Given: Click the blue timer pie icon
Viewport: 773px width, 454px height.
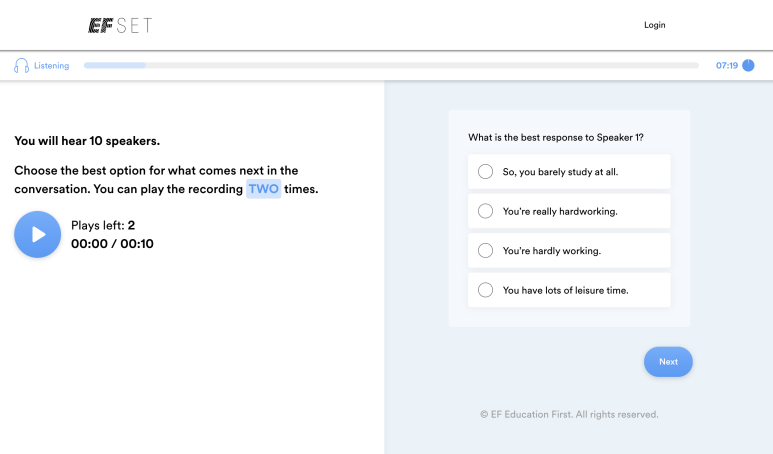Looking at the screenshot, I should pyautogui.click(x=748, y=66).
